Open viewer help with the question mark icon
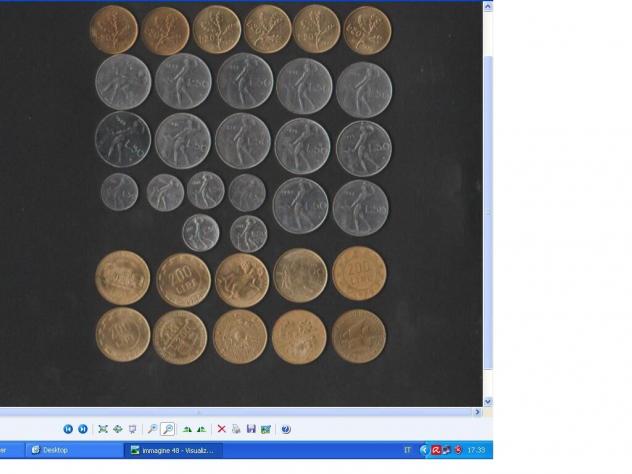The height and width of the screenshot is (474, 632). [286, 429]
